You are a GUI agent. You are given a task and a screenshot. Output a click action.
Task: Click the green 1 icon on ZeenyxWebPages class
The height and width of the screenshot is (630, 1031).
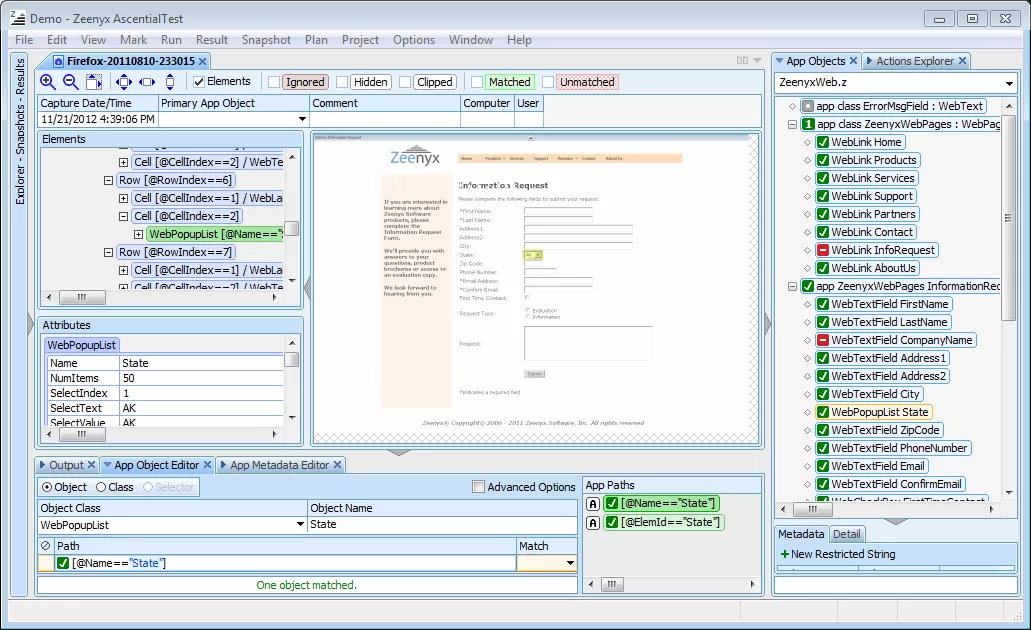click(x=809, y=124)
